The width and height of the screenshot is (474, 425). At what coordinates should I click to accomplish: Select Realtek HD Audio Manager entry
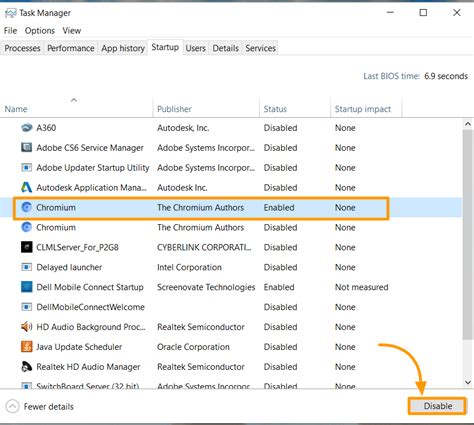[88, 367]
